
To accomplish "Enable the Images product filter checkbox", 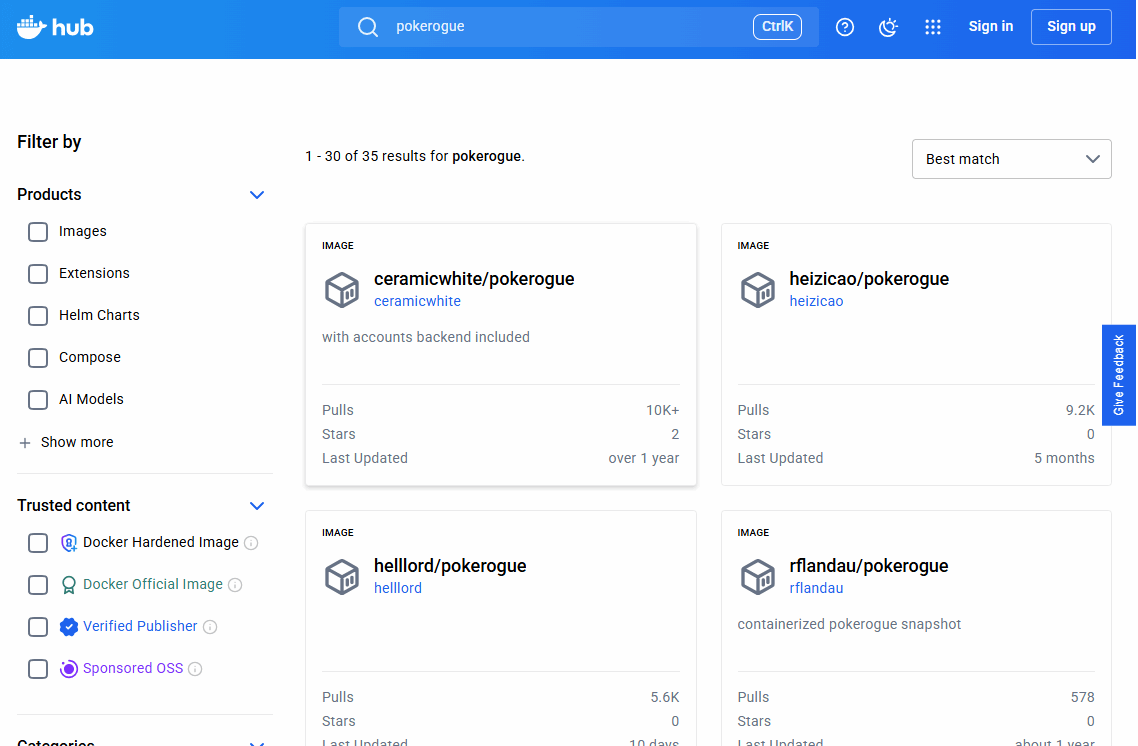I will coord(38,232).
